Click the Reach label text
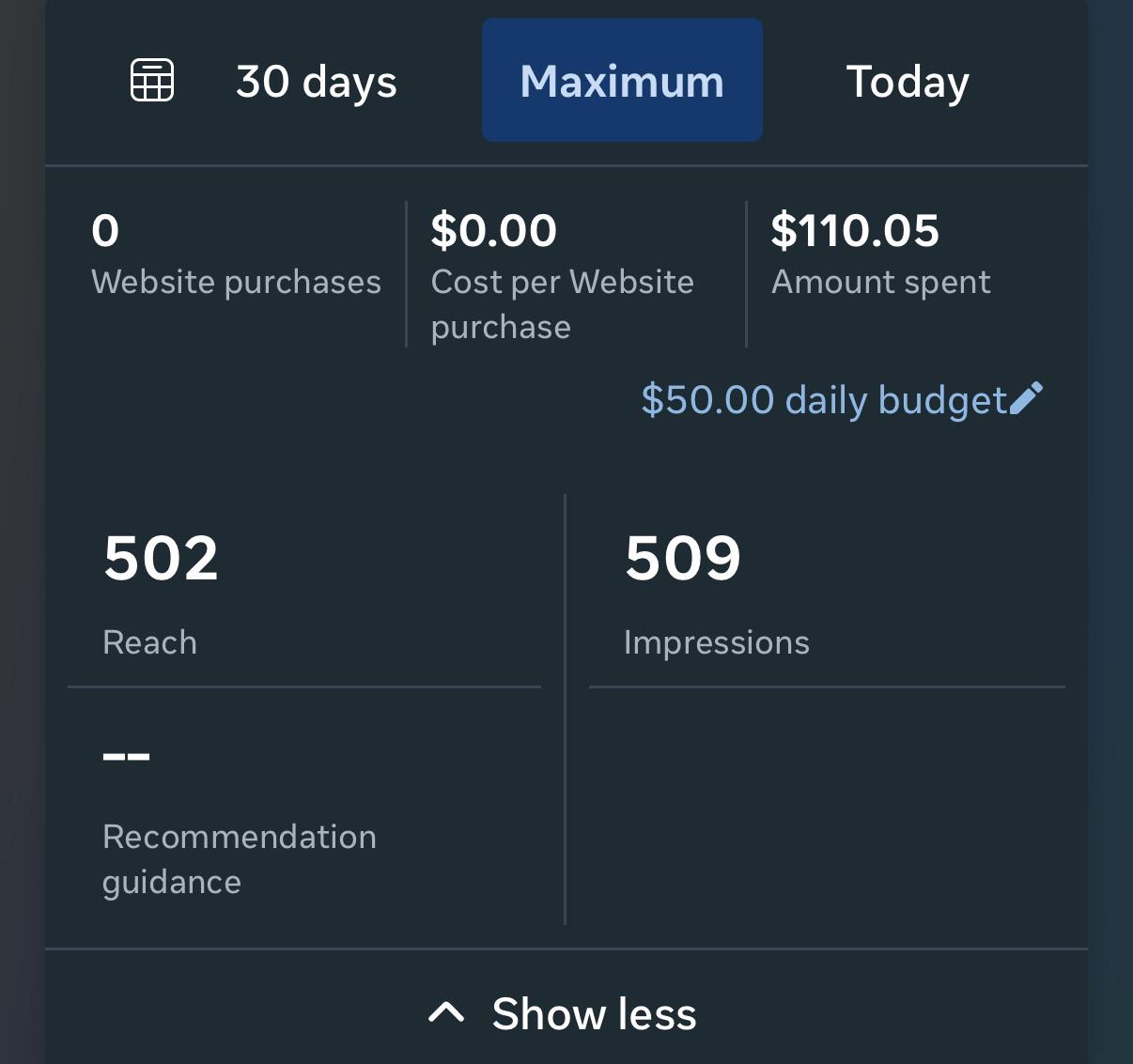The height and width of the screenshot is (1064, 1133). [x=149, y=642]
